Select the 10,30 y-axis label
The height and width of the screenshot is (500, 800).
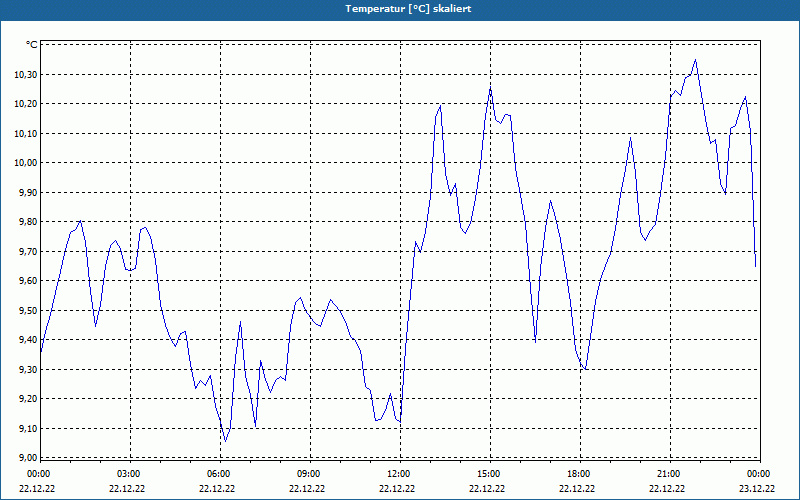pos(26,74)
